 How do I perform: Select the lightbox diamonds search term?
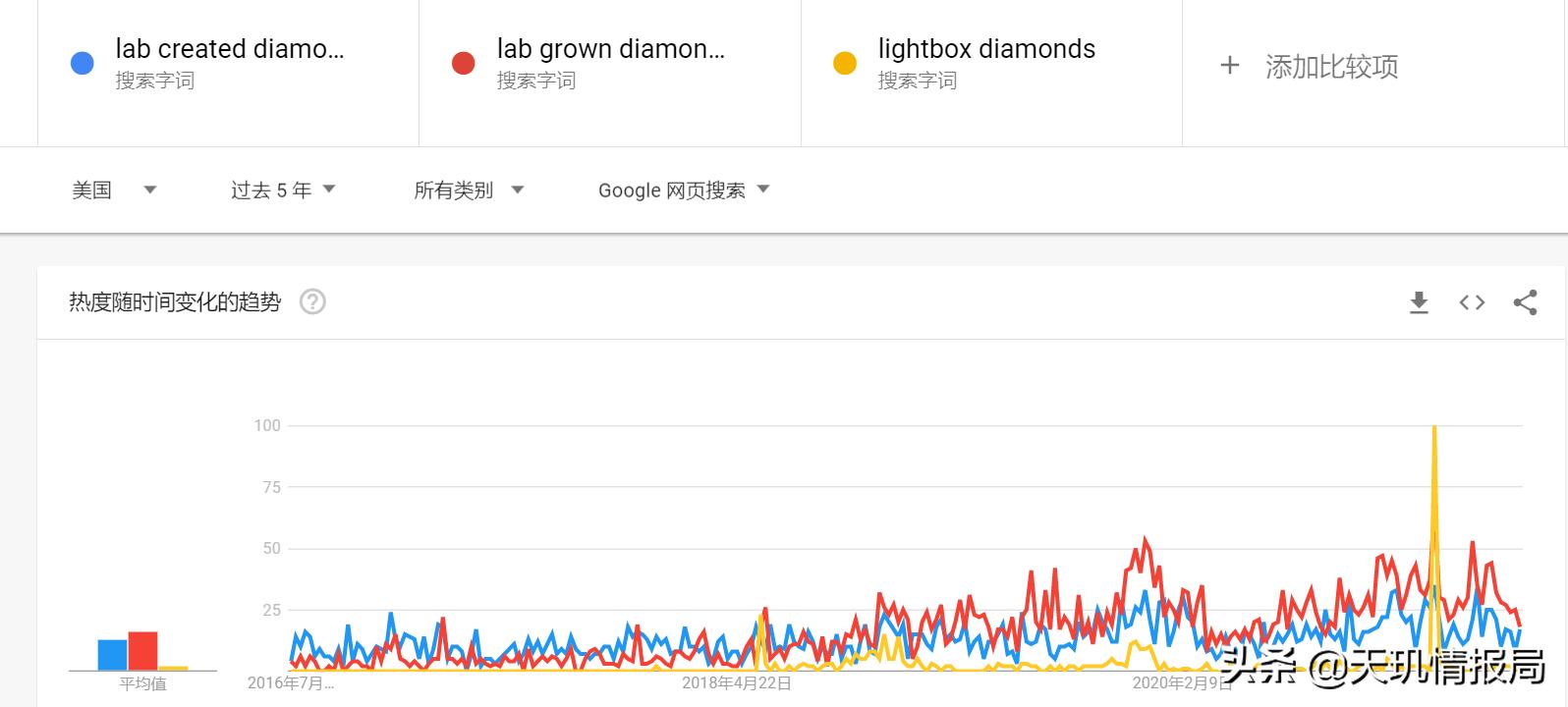986,49
